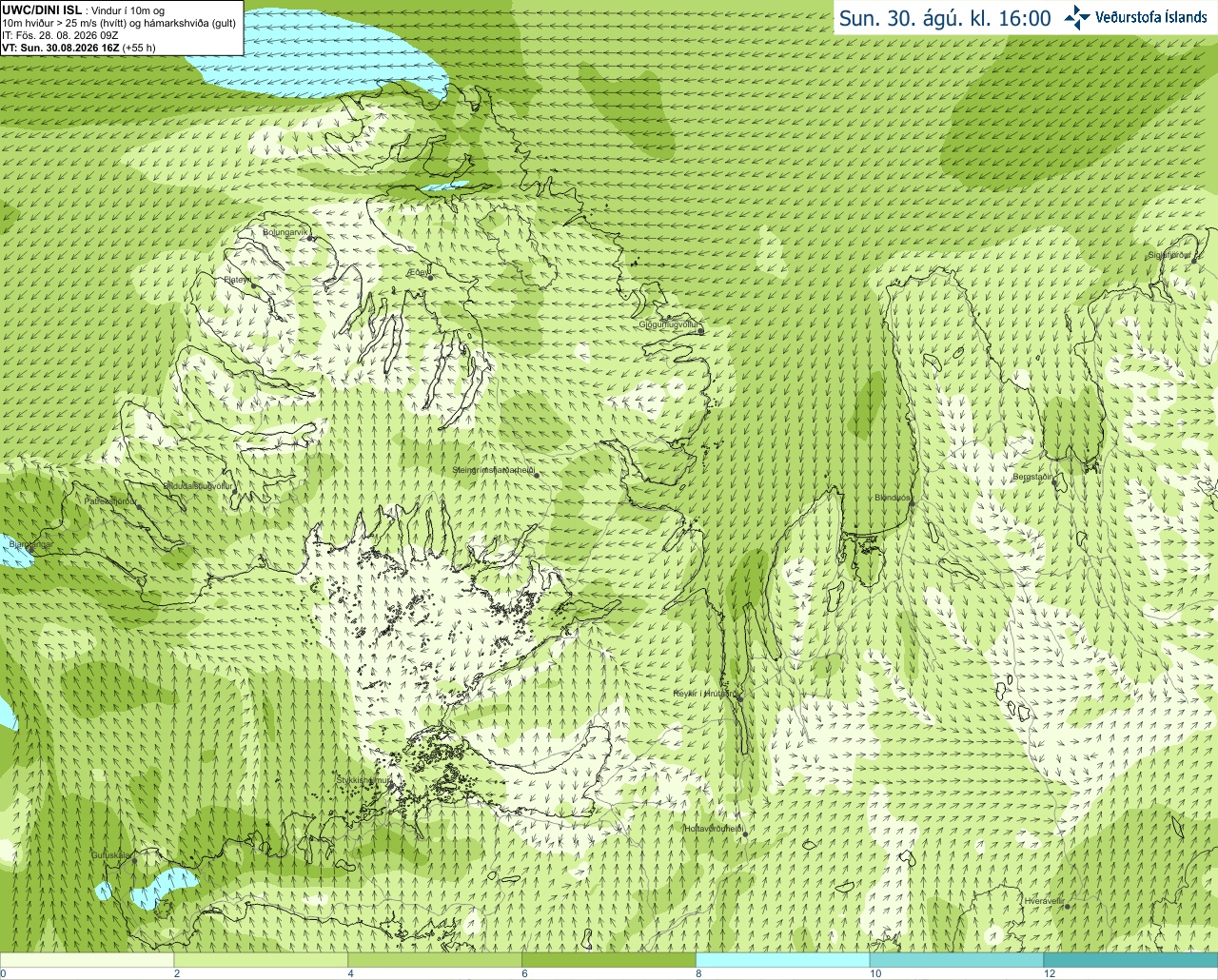Screen dimensions: 1218x980
Task: Select the Reykir í Hrútafirði marker
Action: click(x=739, y=696)
